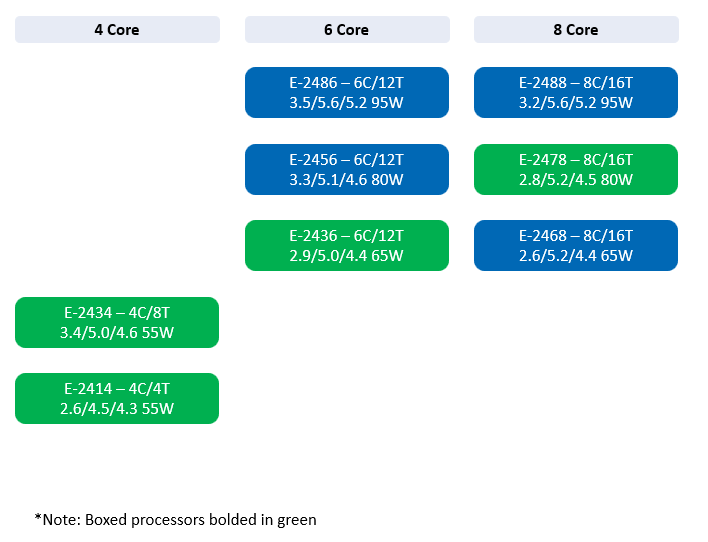Select the E-2414 4C/4T model name
The height and width of the screenshot is (542, 708).
click(x=117, y=389)
